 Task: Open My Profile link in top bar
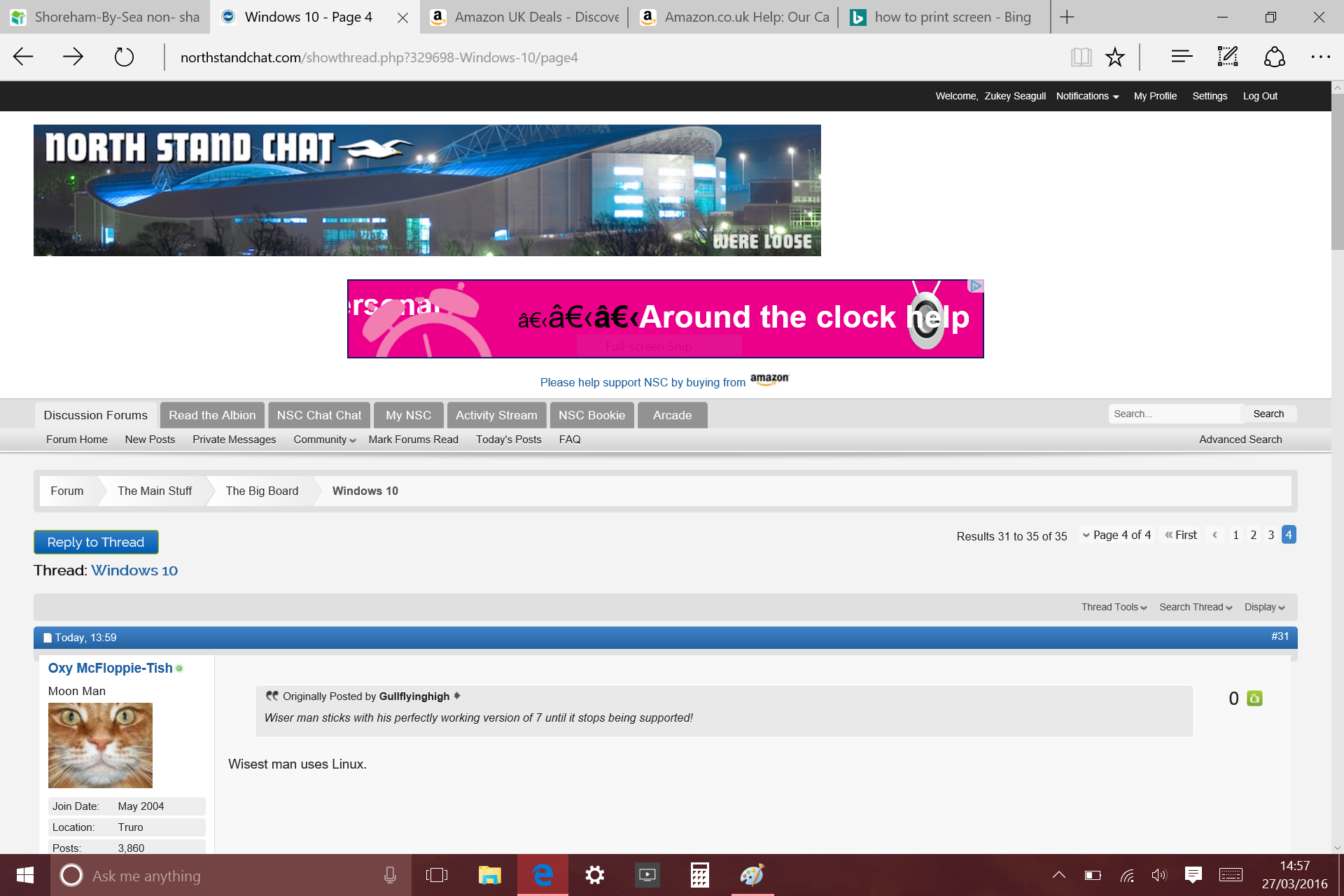[x=1155, y=96]
